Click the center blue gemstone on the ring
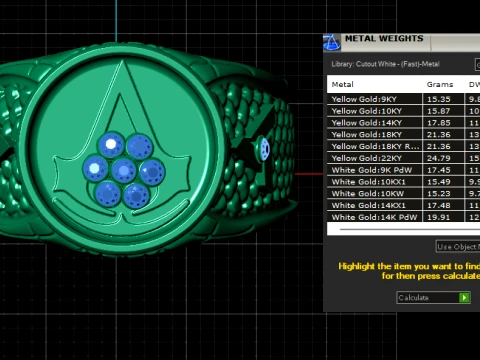 point(124,171)
